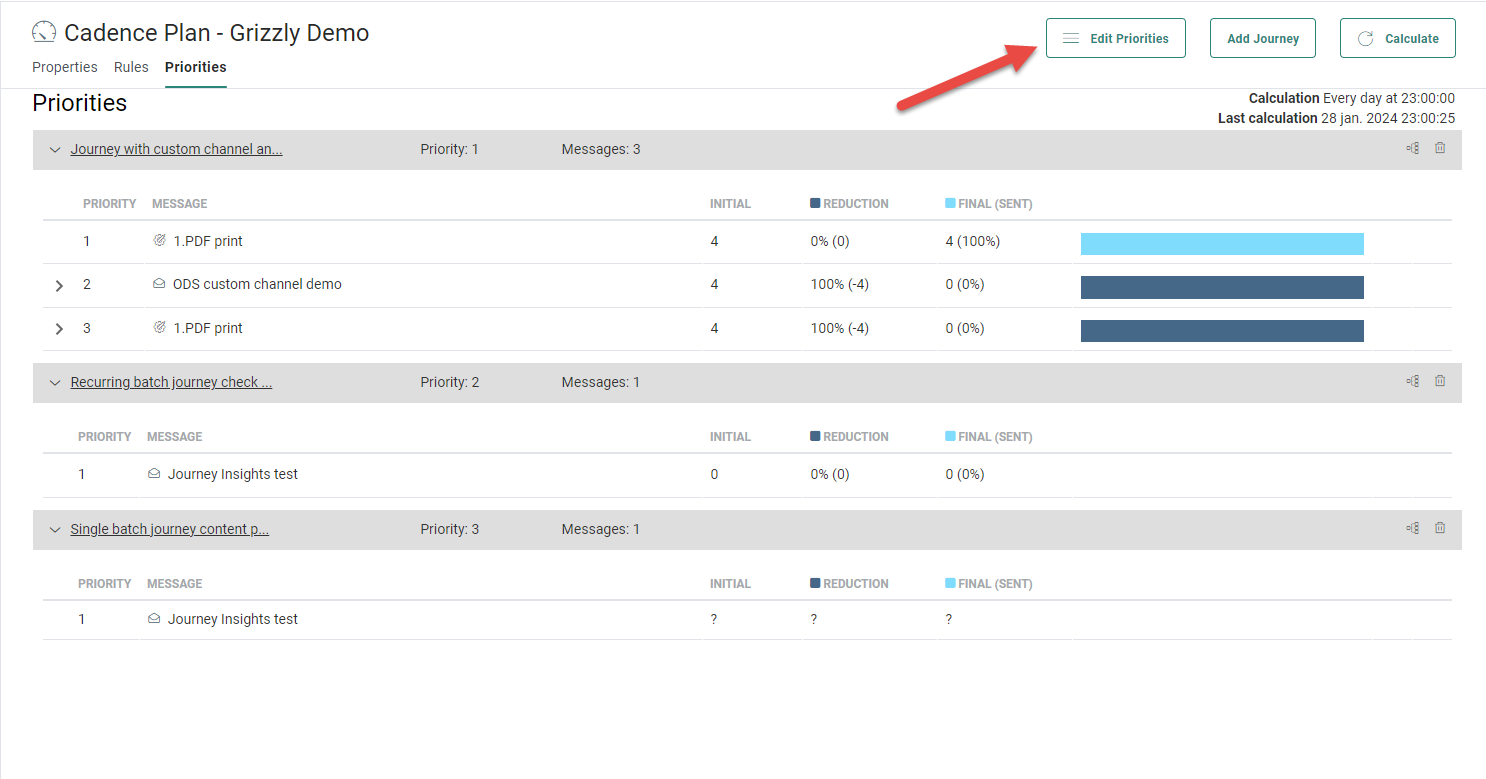Expand the ODS custom channel demo row

59,286
